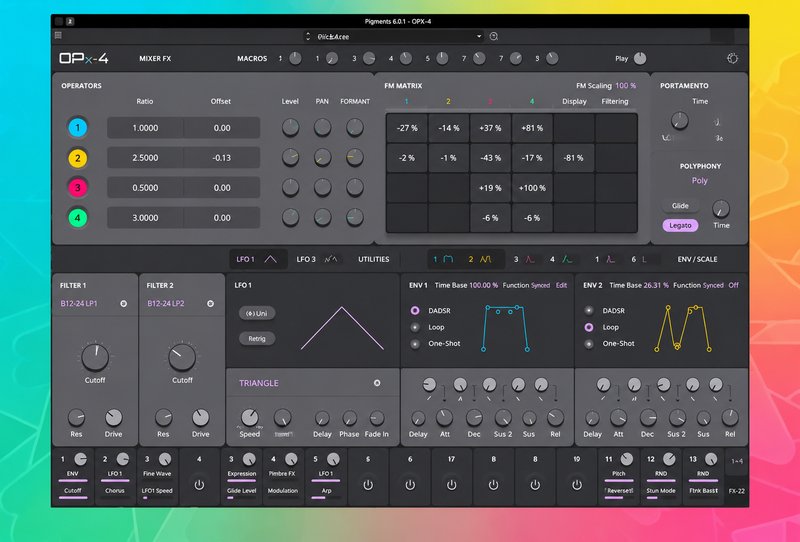This screenshot has height=542, width=800.
Task: Click the LFO 1 Retrig button
Action: [x=257, y=338]
